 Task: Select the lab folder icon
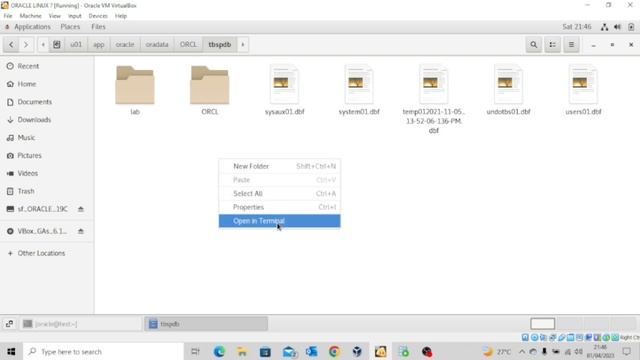coord(135,85)
